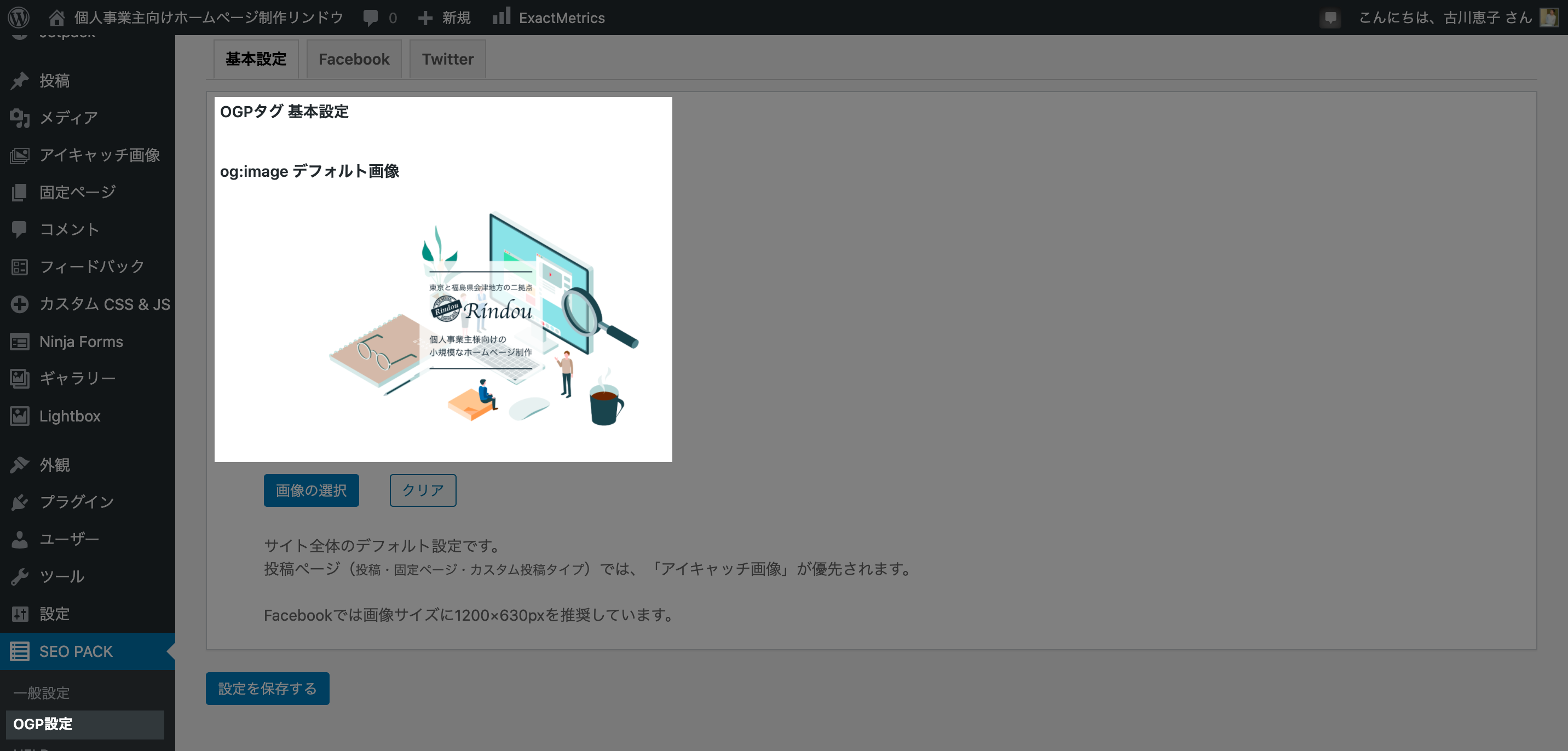This screenshot has width=1568, height=751.
Task: Click ExactMetrics text in admin bar
Action: 561,18
